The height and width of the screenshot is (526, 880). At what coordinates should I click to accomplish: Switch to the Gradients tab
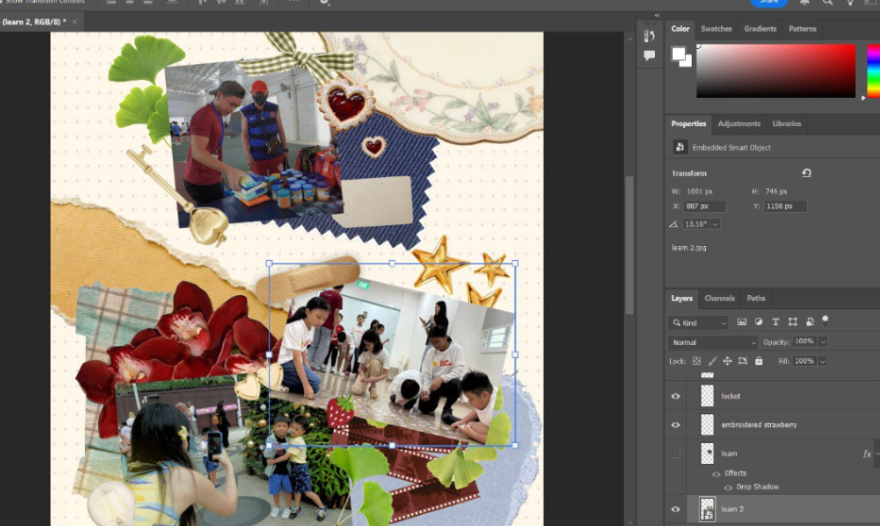[760, 29]
